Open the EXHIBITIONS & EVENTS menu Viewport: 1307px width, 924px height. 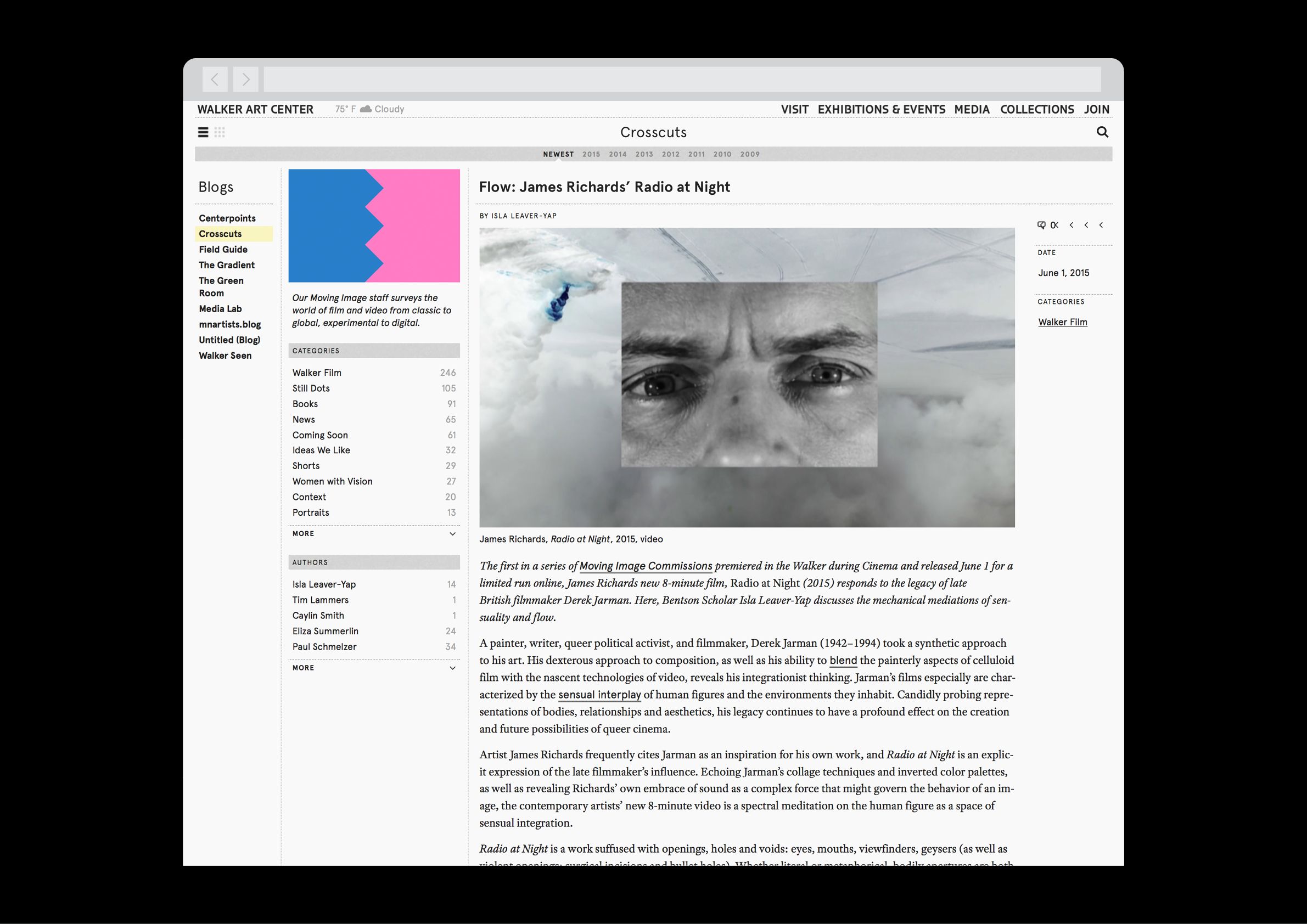[881, 109]
